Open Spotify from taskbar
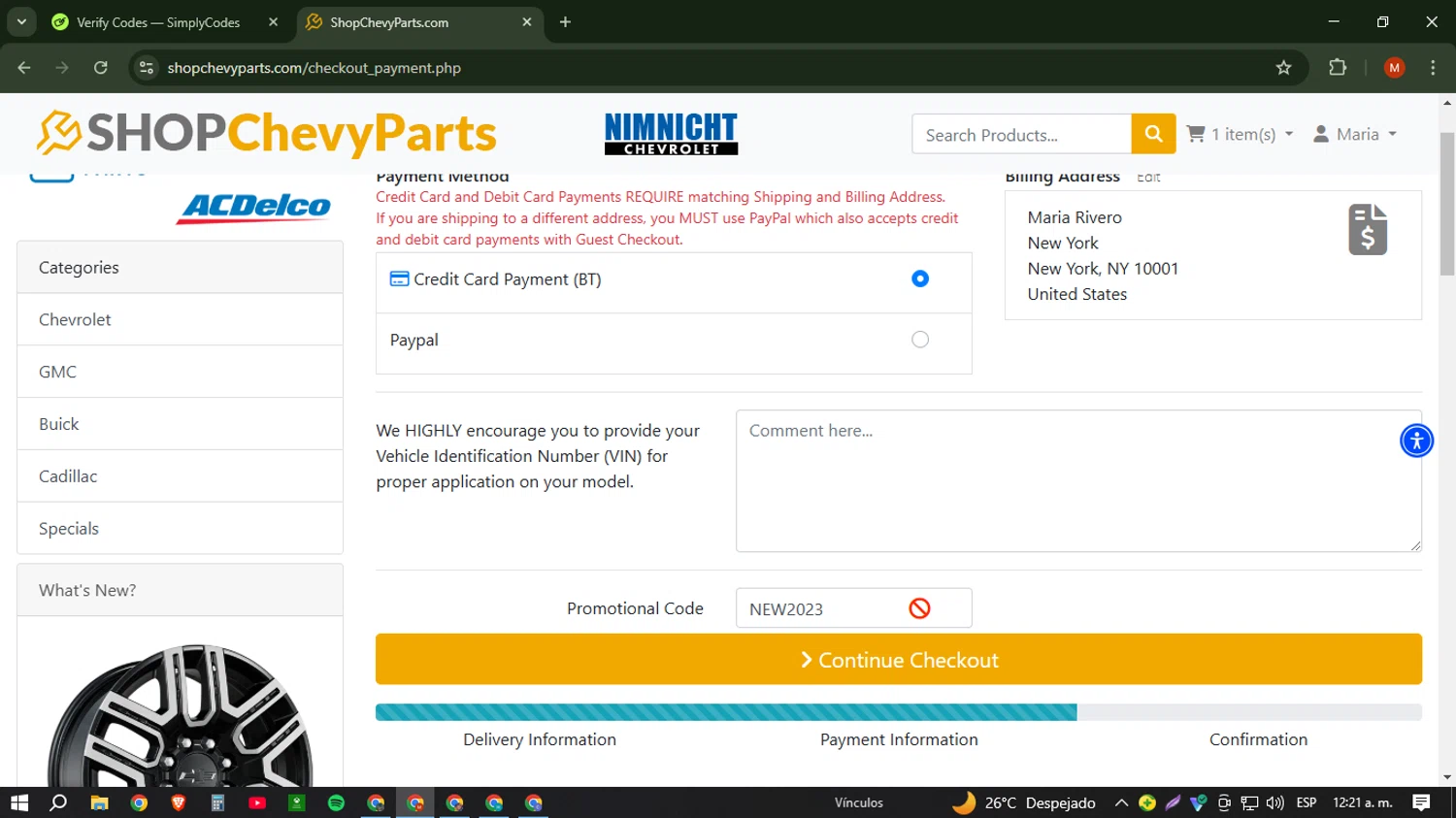Screen dimensions: 1456x818 pyautogui.click(x=336, y=802)
